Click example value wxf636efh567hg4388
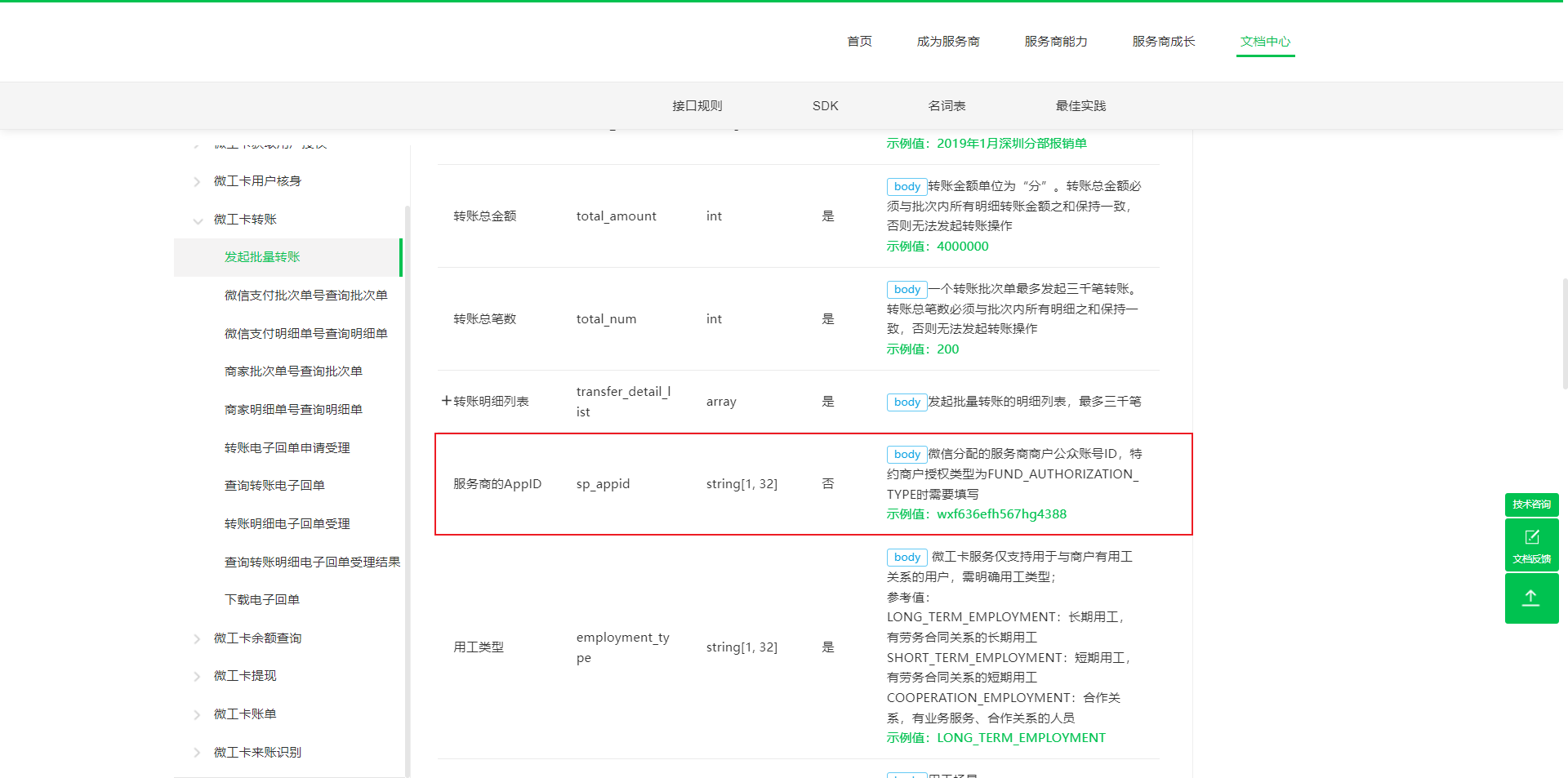This screenshot has width=1568, height=778. tap(1001, 514)
